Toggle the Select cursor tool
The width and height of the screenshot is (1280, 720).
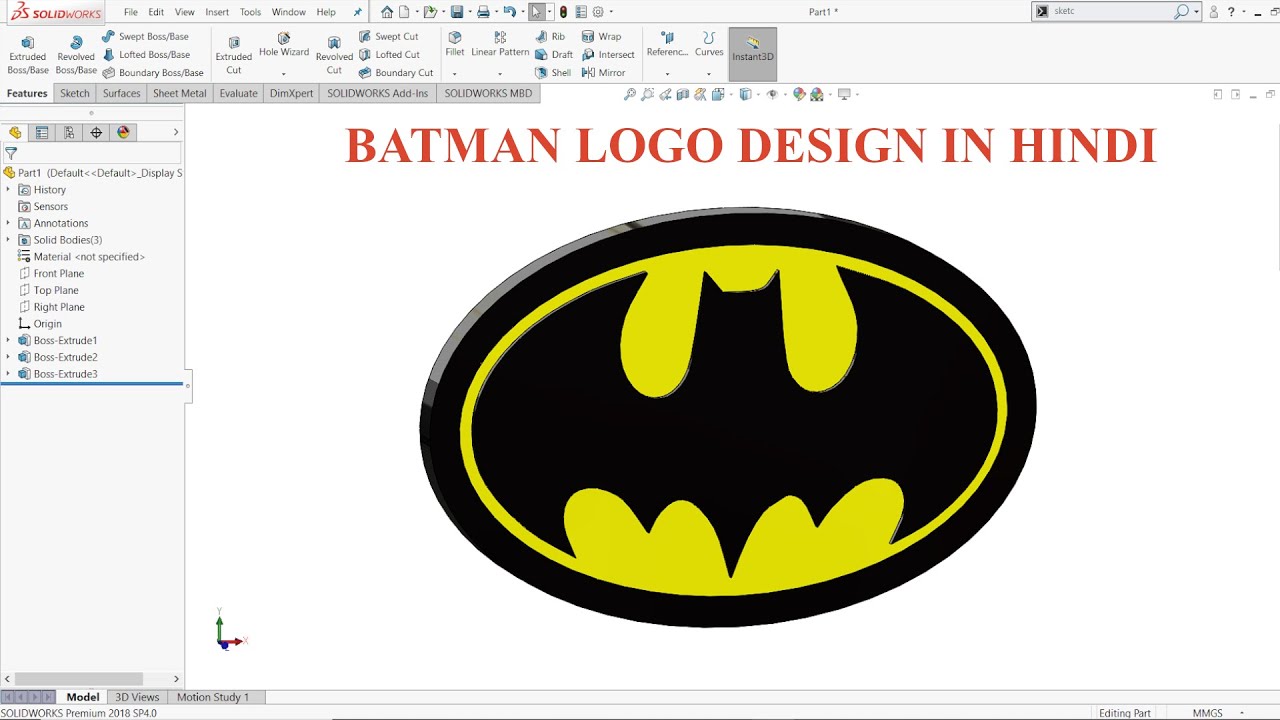(537, 12)
